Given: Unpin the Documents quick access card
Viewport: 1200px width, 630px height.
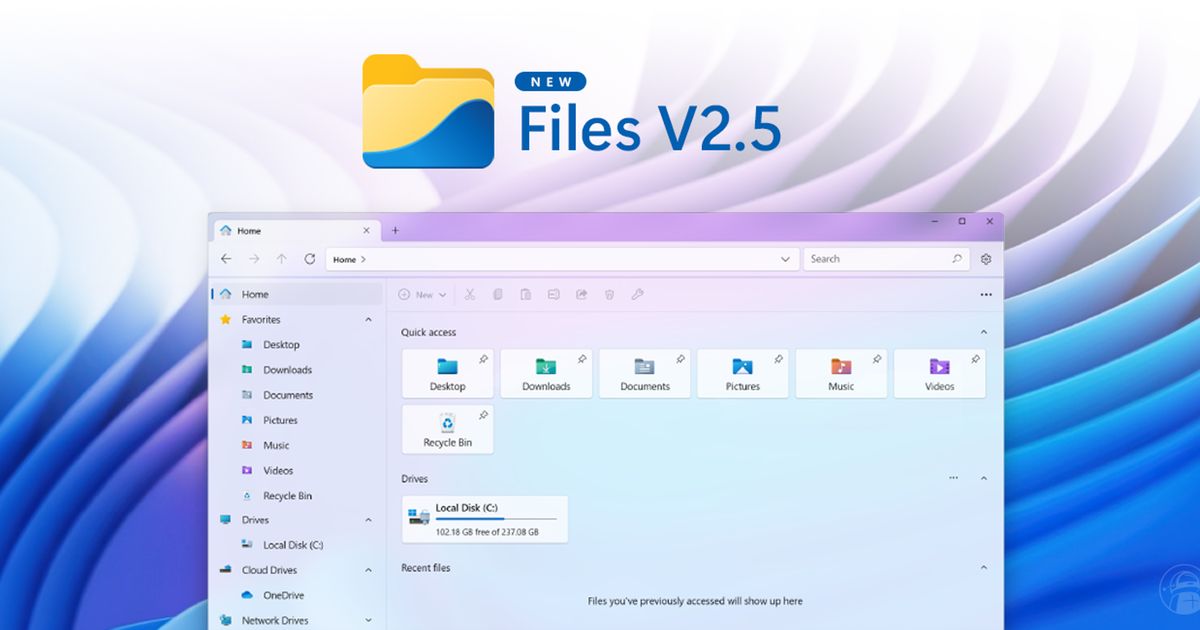Looking at the screenshot, I should point(680,359).
